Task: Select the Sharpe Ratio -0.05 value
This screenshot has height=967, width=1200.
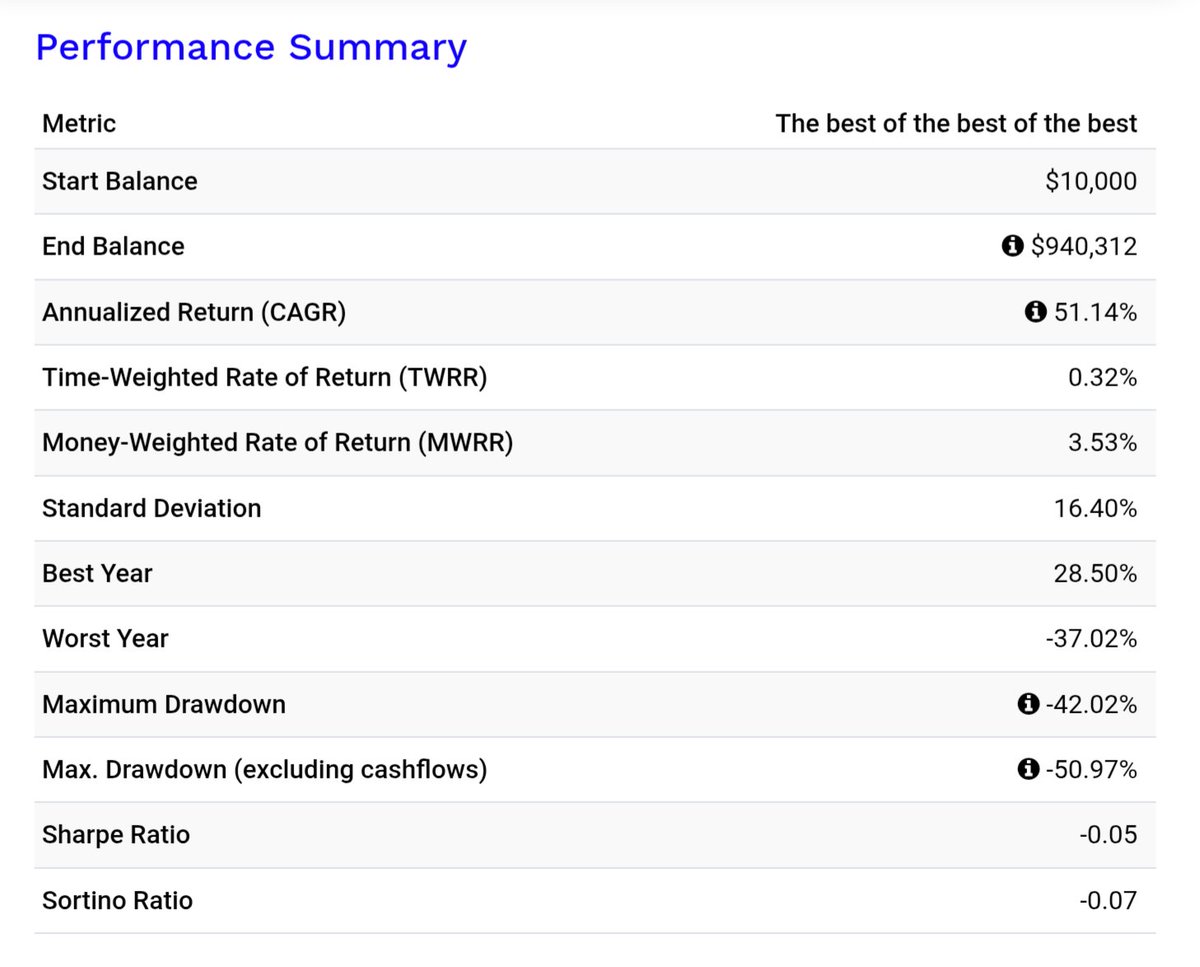Action: 1108,834
